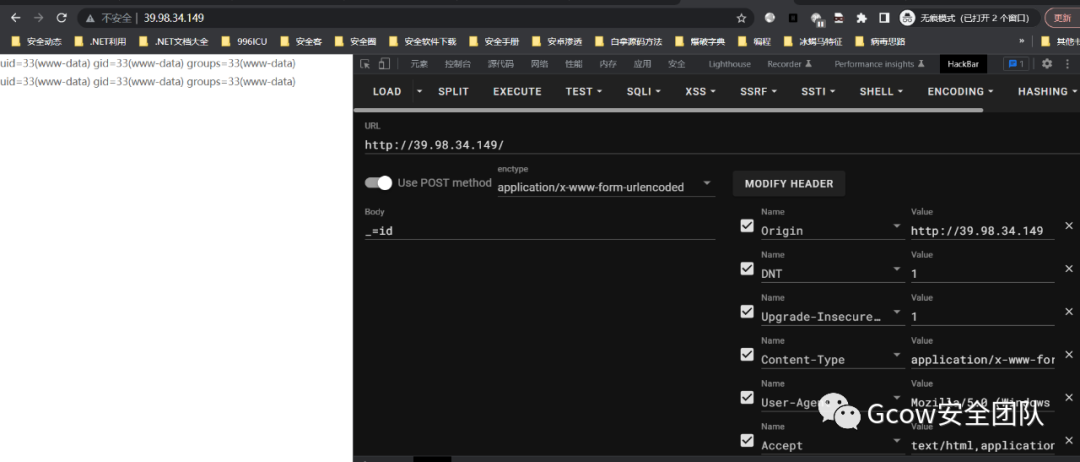Click the hacker-mask extension icon

(x=839, y=18)
